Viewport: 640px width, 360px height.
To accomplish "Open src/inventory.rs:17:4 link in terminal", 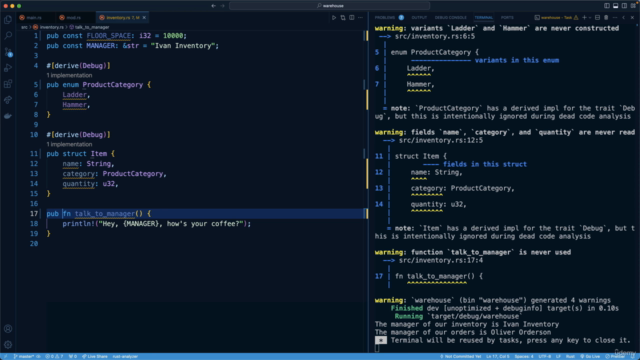I will tap(441, 260).
